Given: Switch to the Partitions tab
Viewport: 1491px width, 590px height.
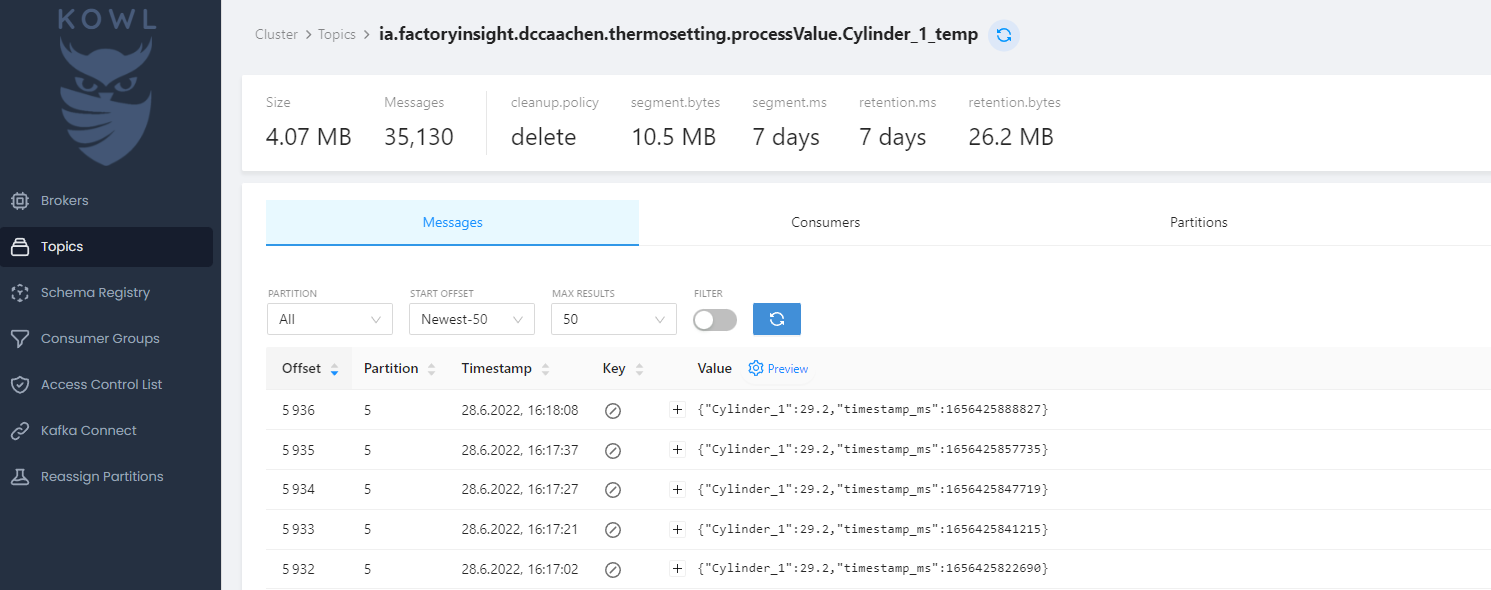Looking at the screenshot, I should [x=1198, y=223].
